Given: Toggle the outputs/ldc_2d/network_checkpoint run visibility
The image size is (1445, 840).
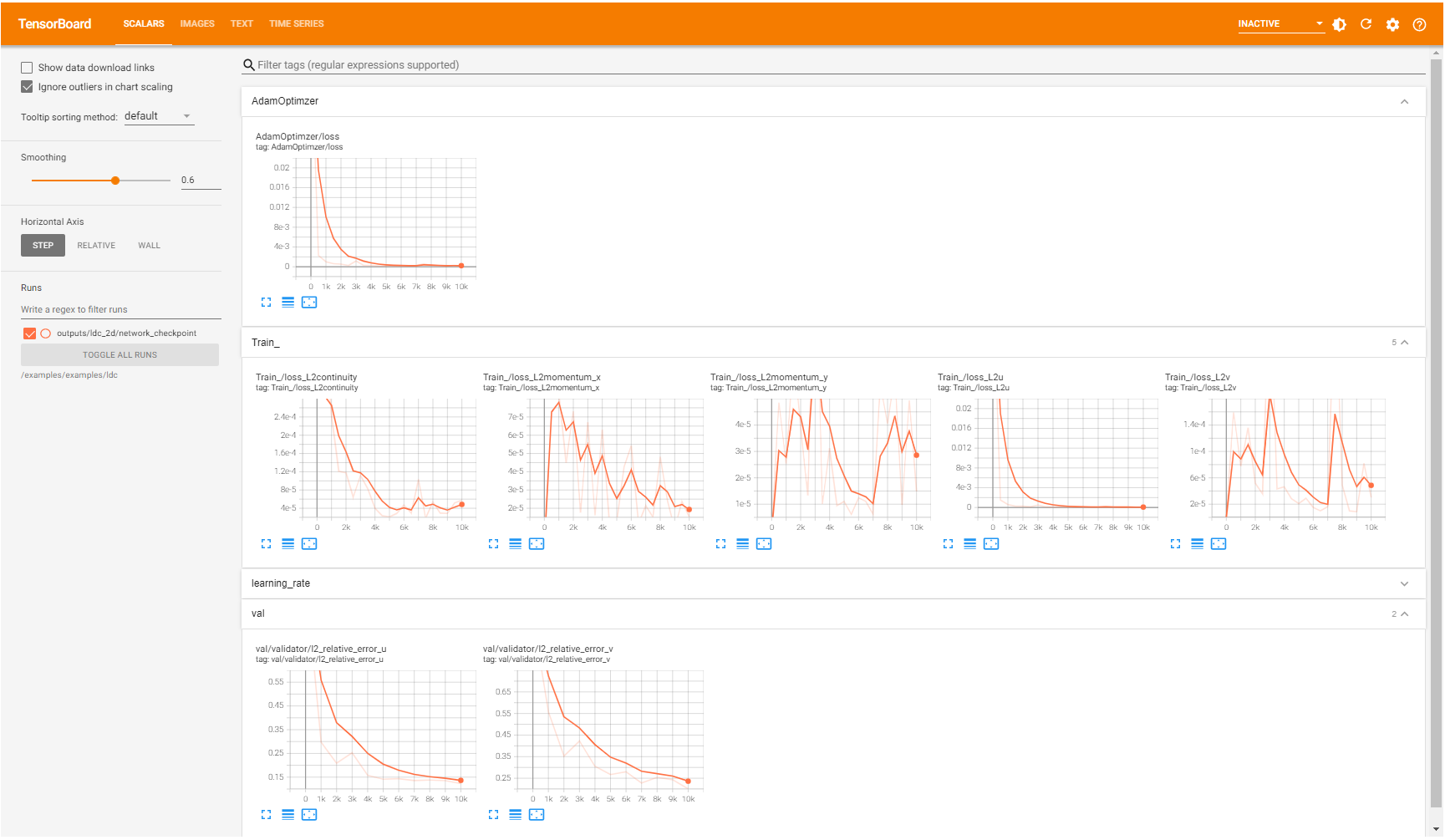Looking at the screenshot, I should tap(29, 333).
